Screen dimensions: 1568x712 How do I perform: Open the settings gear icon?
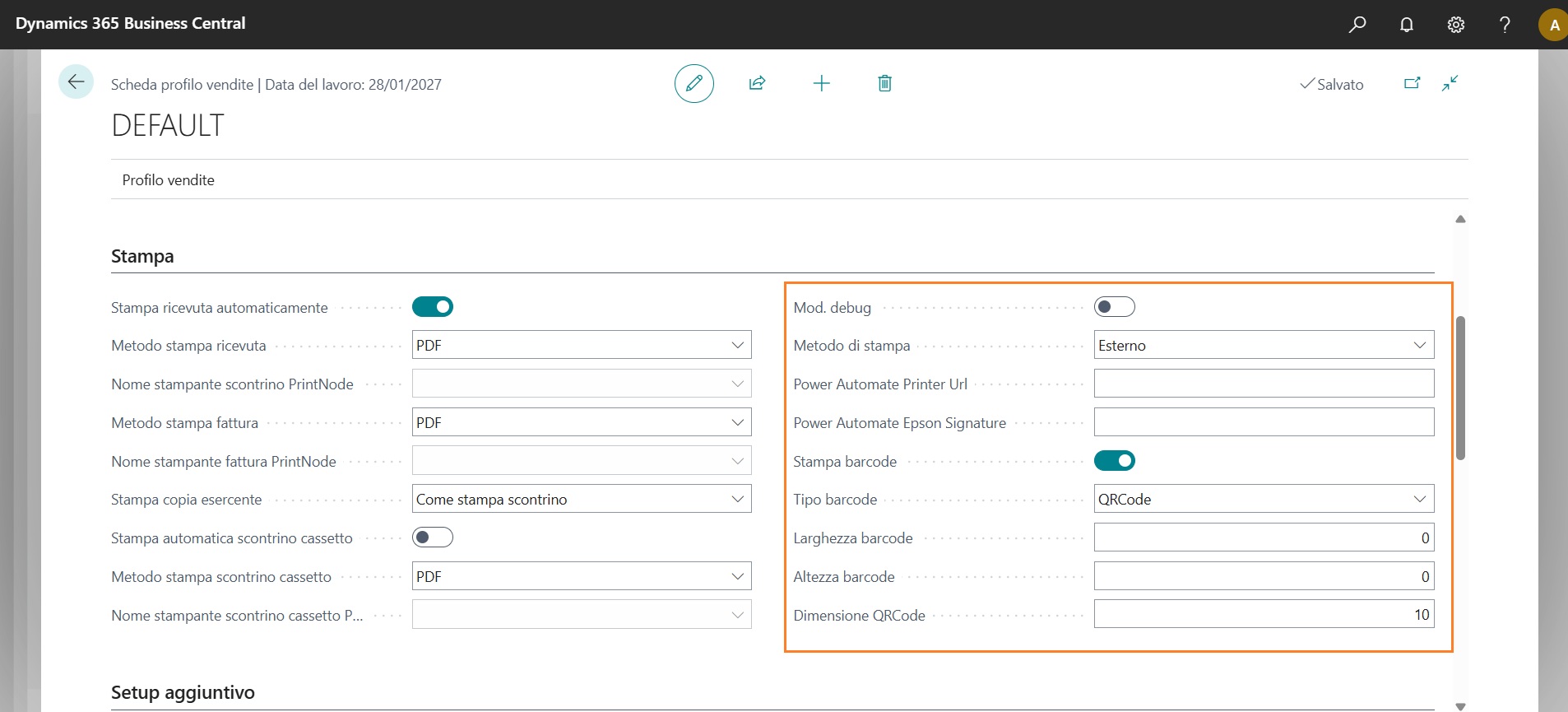[x=1455, y=25]
